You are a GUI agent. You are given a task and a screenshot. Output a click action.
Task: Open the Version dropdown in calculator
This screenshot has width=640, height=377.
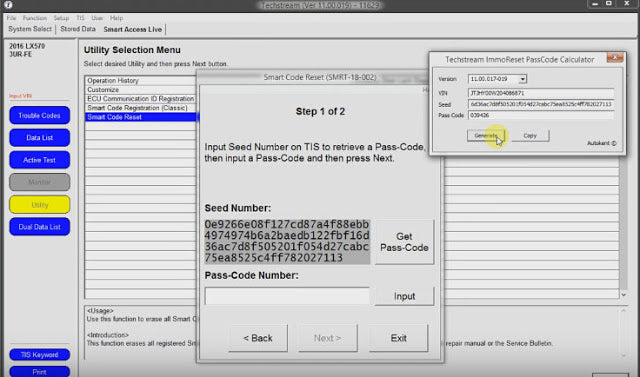(523, 79)
